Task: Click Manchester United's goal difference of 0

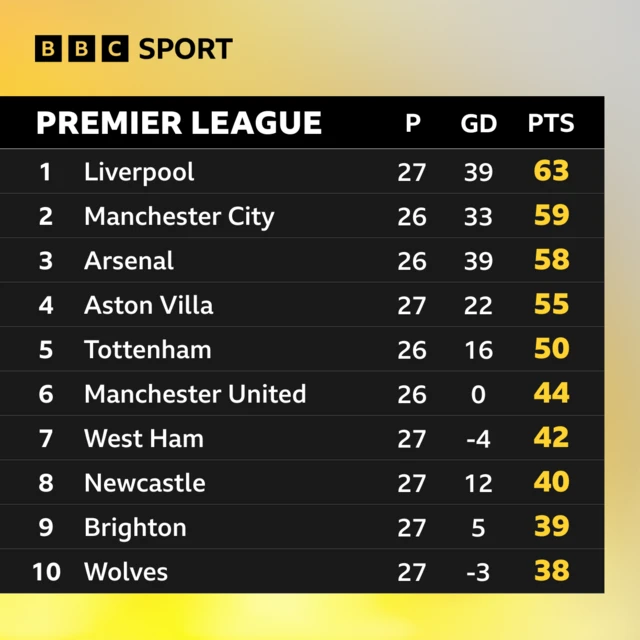Action: tap(478, 394)
